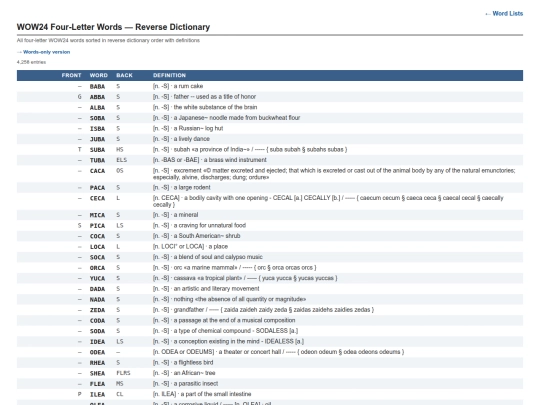
Task: Click the definition 'a Russian log hut'
Action: click(x=198, y=128)
